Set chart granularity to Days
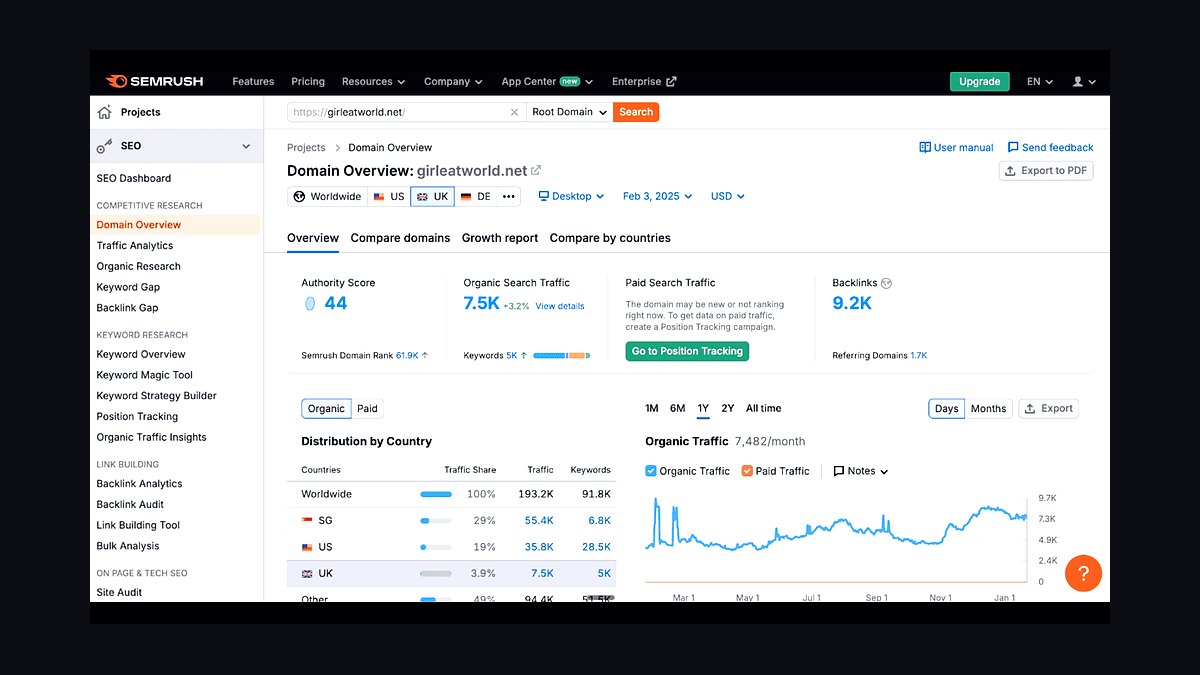The width and height of the screenshot is (1200, 675). pos(947,408)
